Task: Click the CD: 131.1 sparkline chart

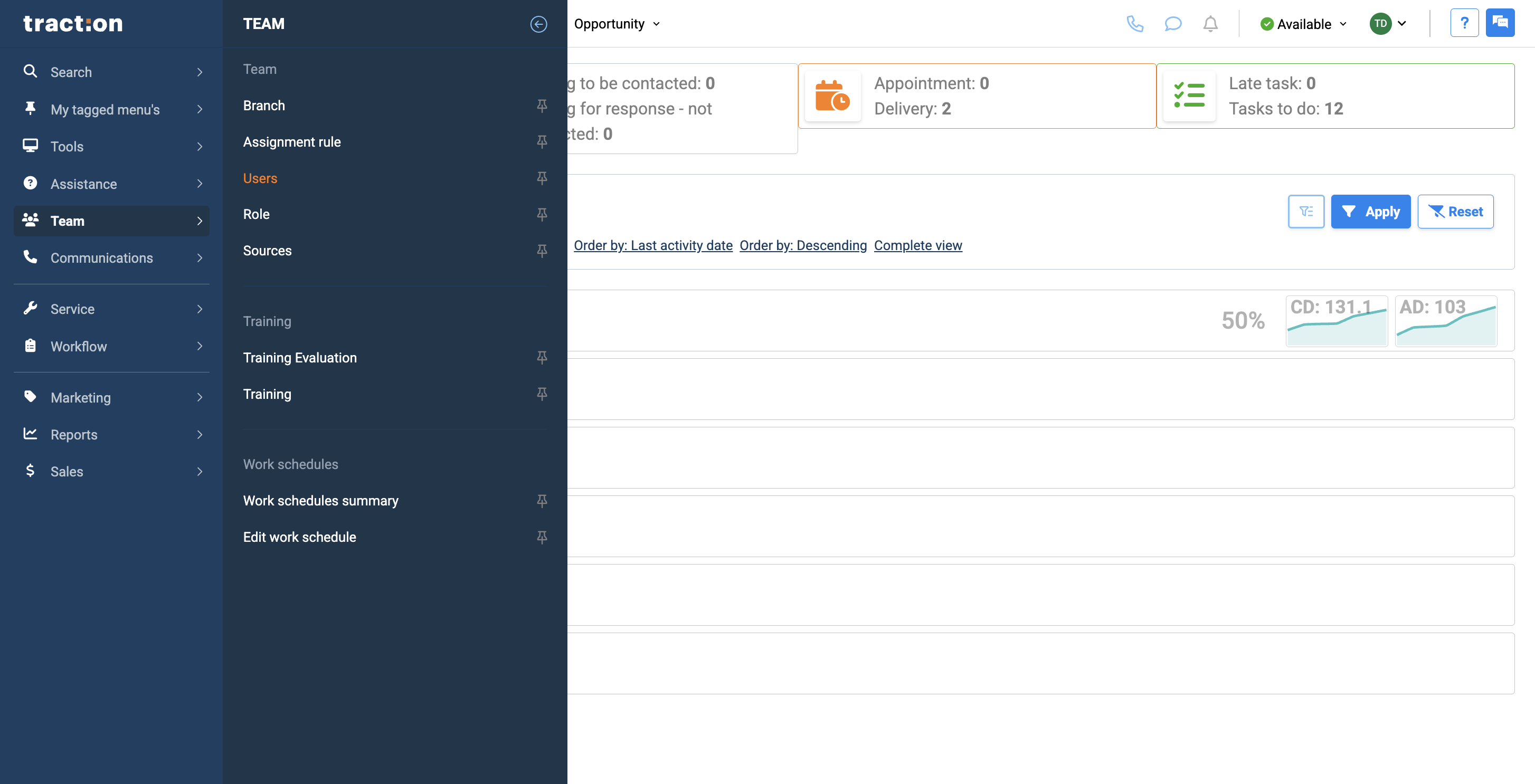Action: pos(1336,321)
